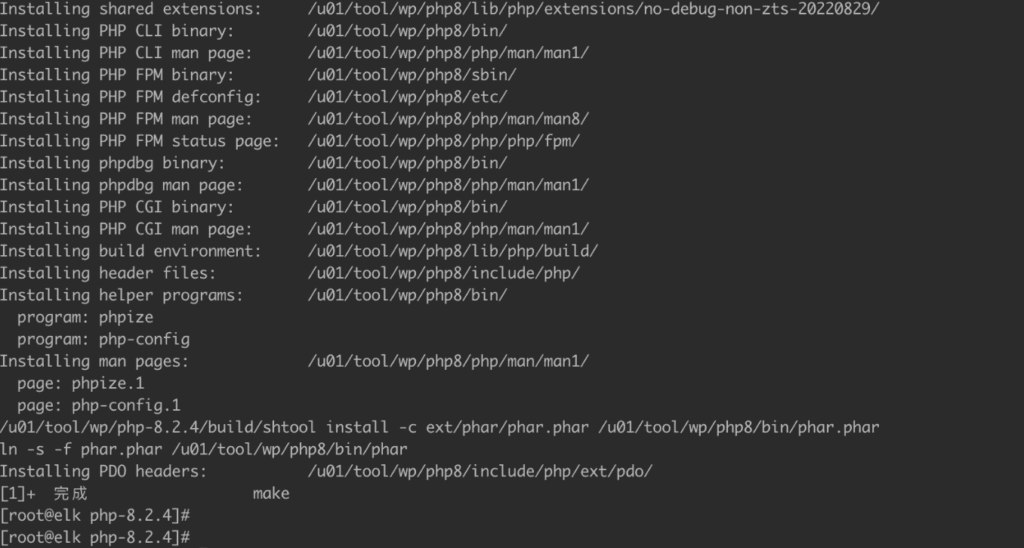Click the PHP FPM status page path

coord(444,141)
